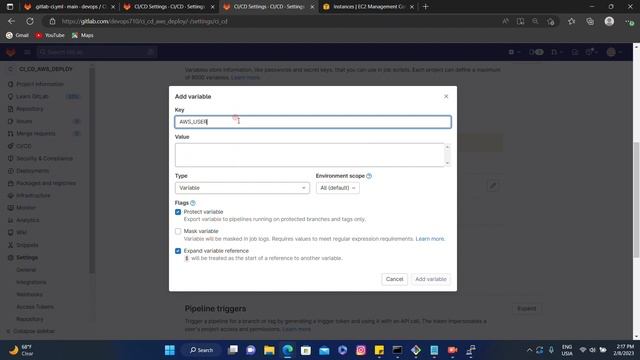Viewport: 640px width, 360px height.
Task: Open the immersive reader icon
Action: (x=520, y=21)
